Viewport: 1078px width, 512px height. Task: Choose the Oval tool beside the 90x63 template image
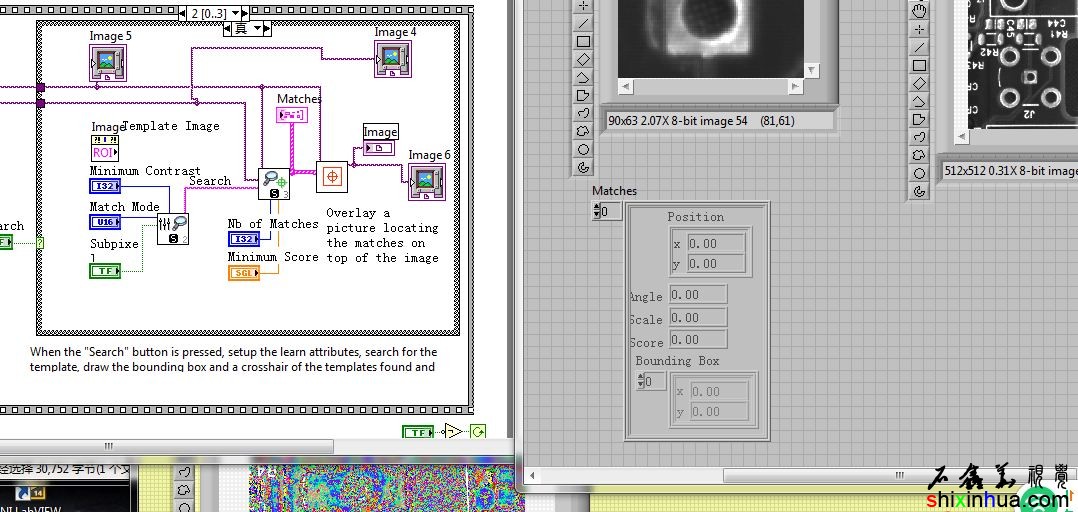583,149
